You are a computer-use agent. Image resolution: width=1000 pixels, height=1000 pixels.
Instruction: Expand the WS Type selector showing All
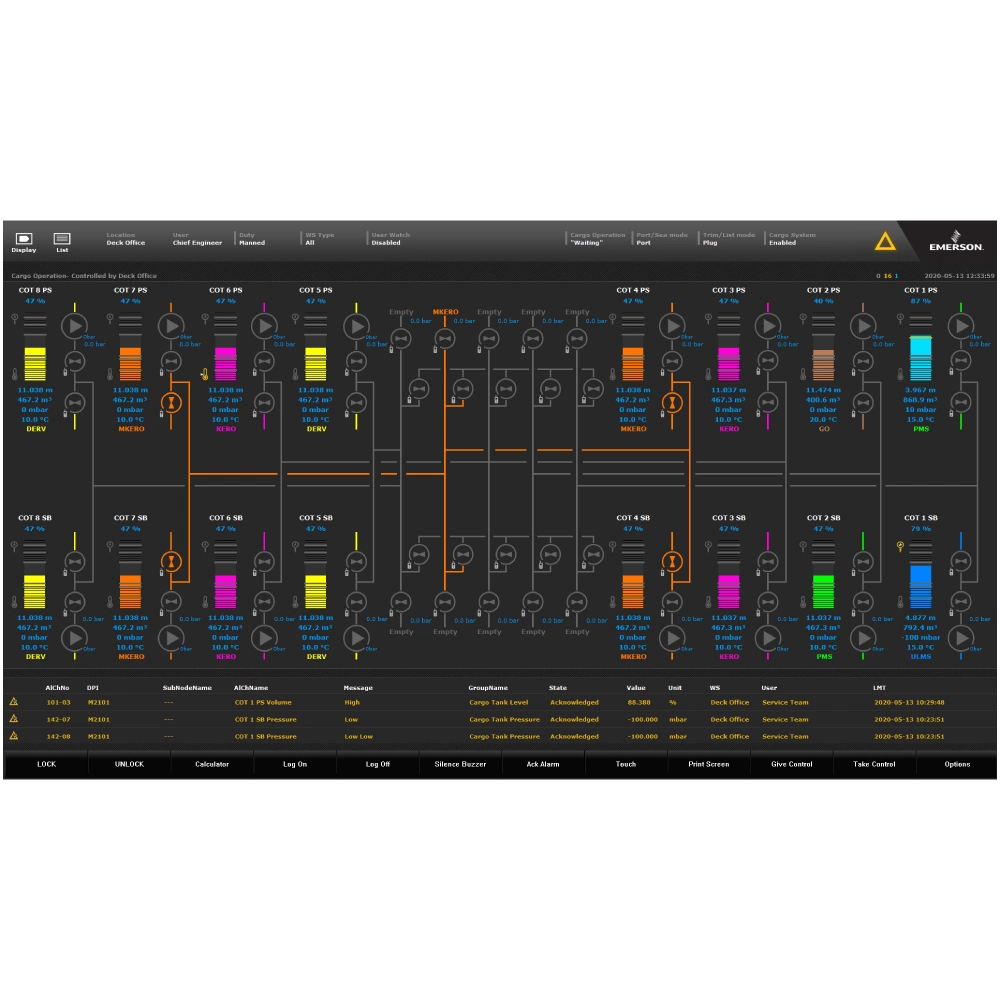click(320, 240)
